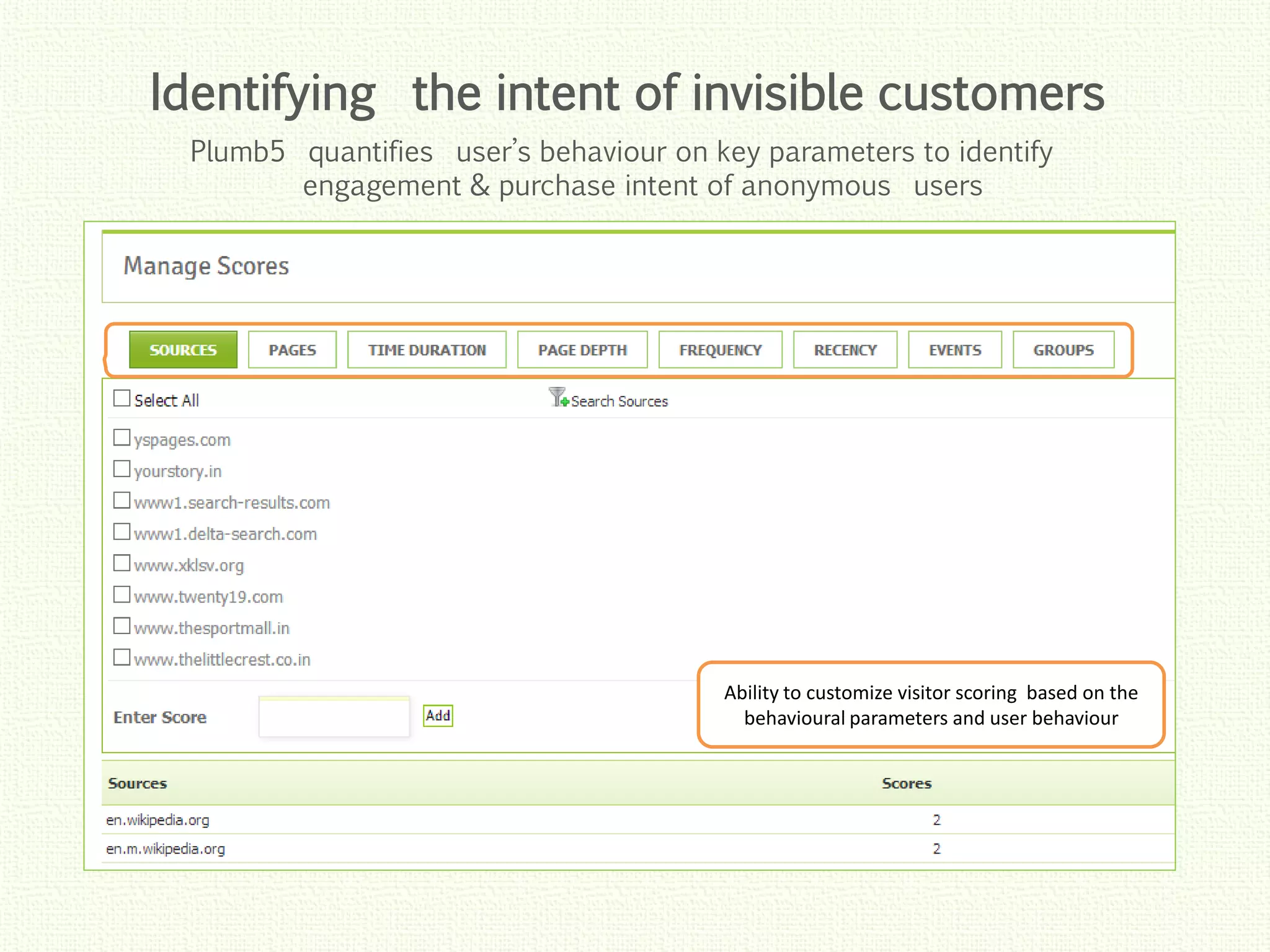This screenshot has height=952, width=1270.
Task: Open the TIME DURATION tab
Action: click(427, 350)
